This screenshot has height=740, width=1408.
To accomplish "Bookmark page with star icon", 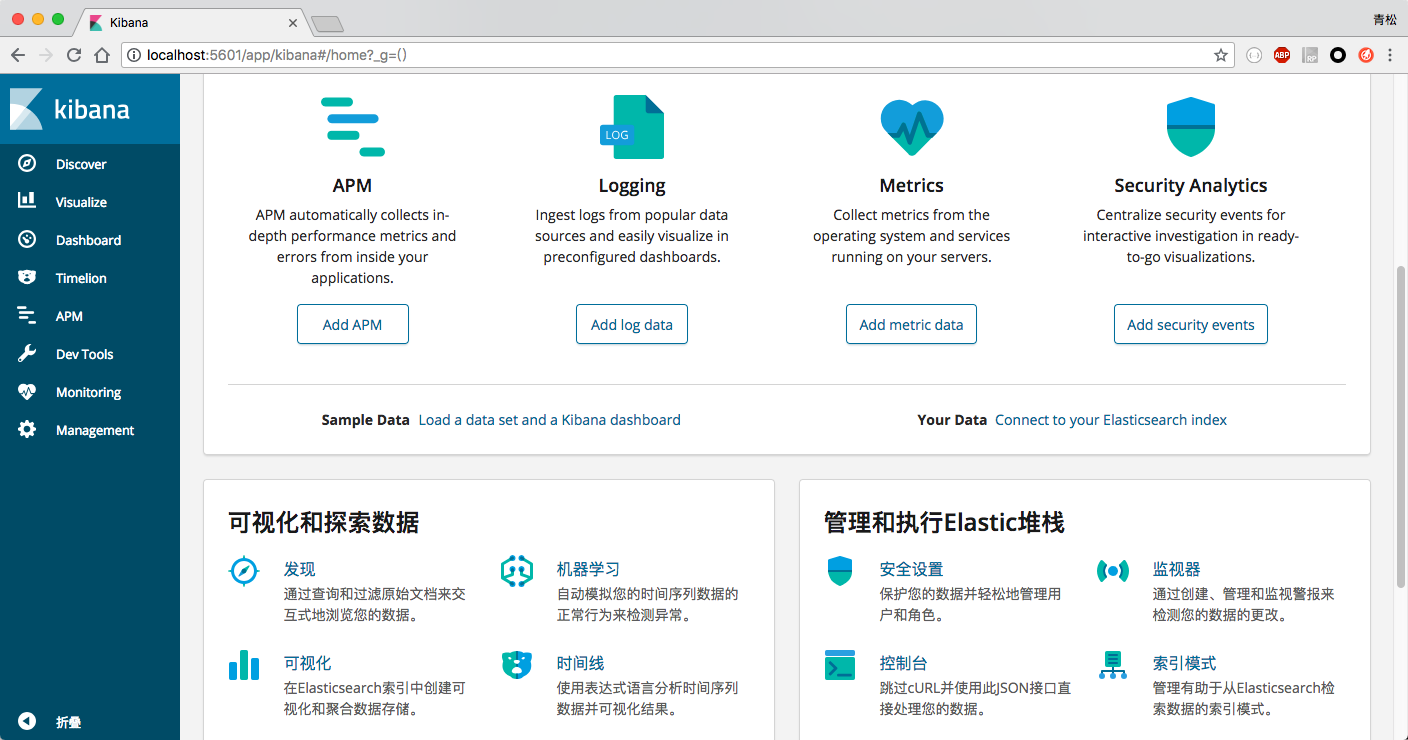I will 1221,55.
